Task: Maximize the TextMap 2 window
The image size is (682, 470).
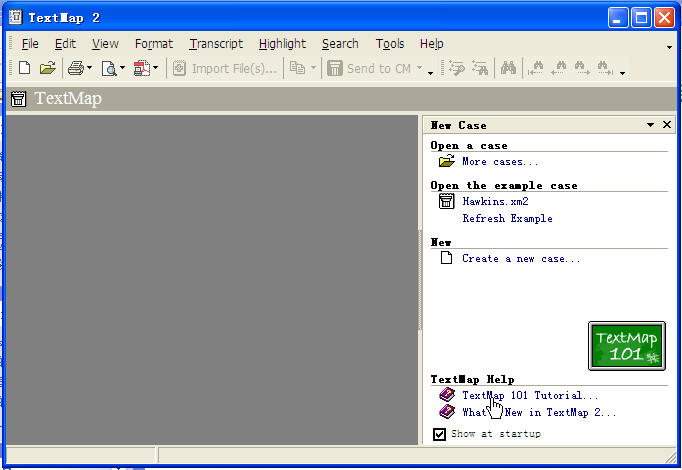Action: pyautogui.click(x=641, y=18)
